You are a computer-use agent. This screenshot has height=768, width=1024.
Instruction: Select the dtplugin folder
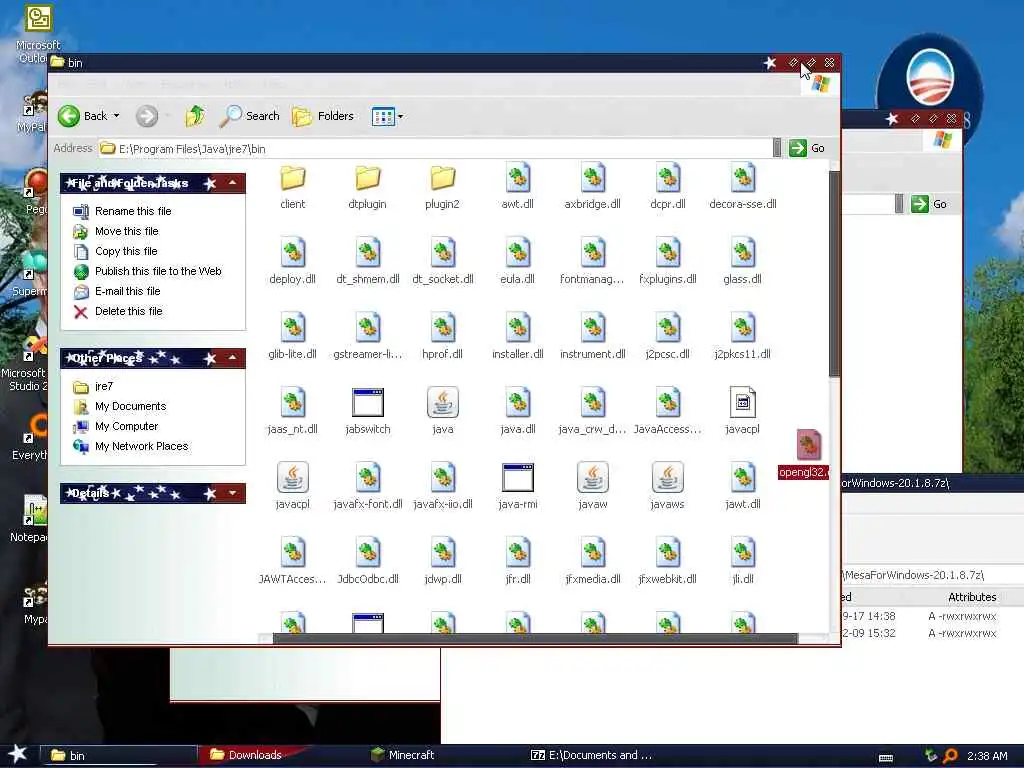(x=368, y=187)
